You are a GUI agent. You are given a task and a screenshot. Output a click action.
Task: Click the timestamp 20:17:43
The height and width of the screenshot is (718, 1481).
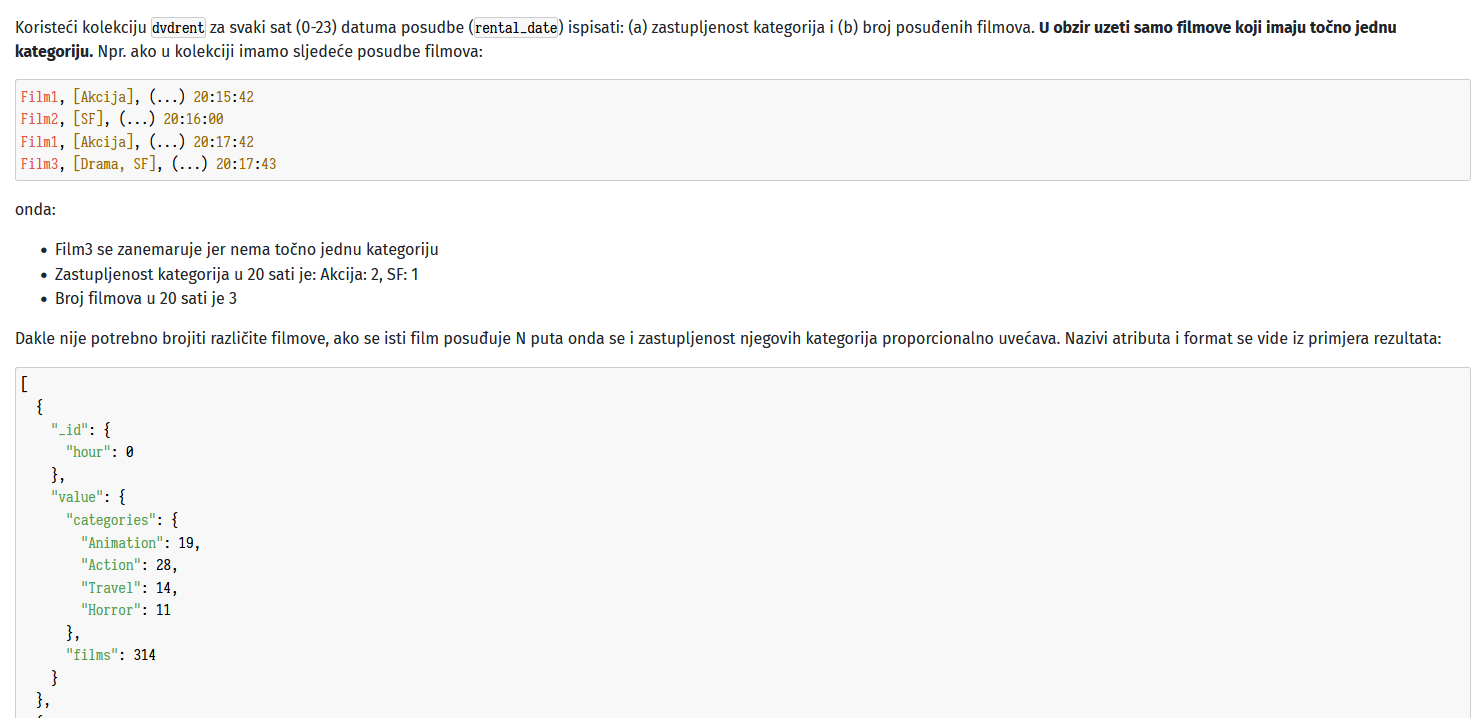pos(246,164)
